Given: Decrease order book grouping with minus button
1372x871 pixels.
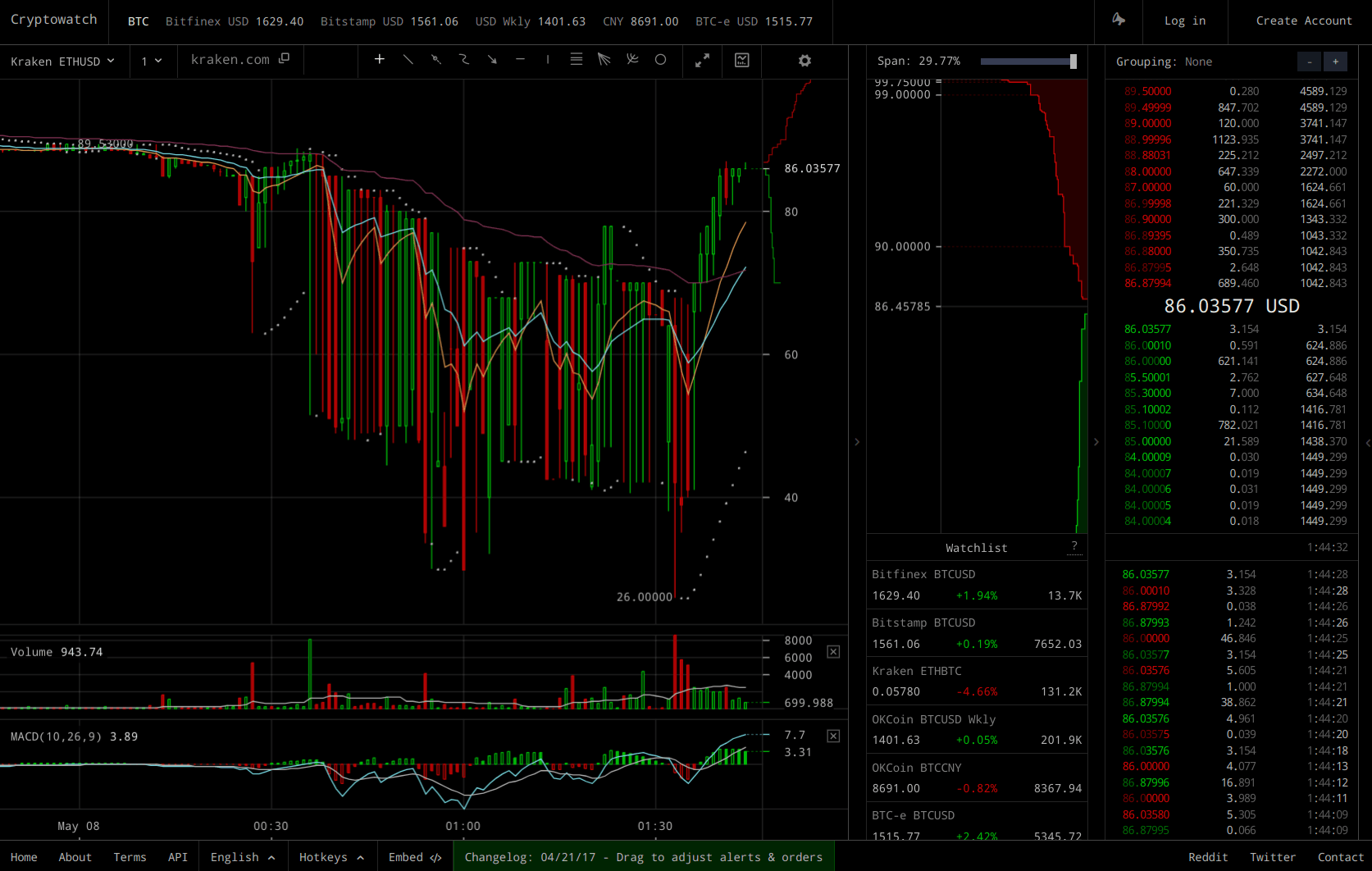Looking at the screenshot, I should pos(1310,62).
